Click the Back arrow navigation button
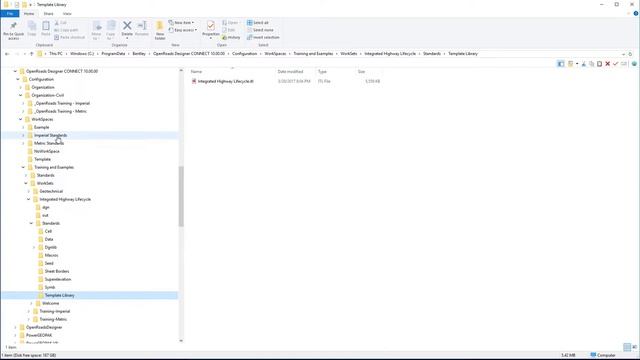 pyautogui.click(x=7, y=53)
